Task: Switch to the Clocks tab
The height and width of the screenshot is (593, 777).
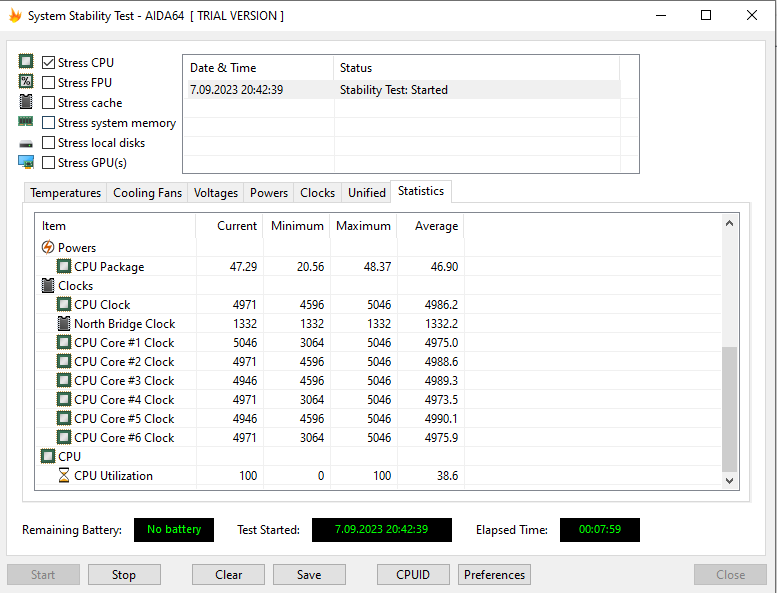Action: click(x=317, y=193)
